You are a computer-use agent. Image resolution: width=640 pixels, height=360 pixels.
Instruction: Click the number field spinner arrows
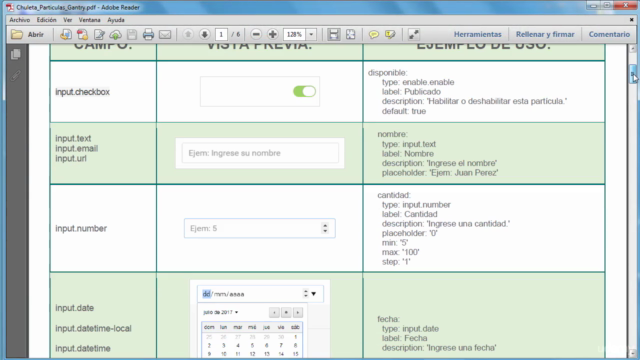point(325,228)
